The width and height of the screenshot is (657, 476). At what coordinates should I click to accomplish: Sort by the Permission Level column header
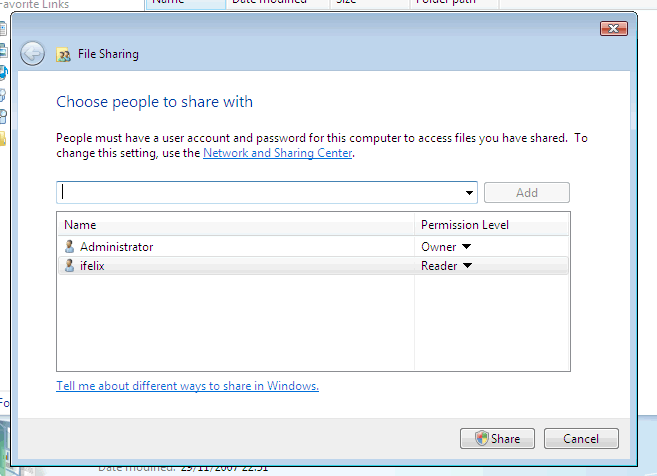click(x=491, y=225)
